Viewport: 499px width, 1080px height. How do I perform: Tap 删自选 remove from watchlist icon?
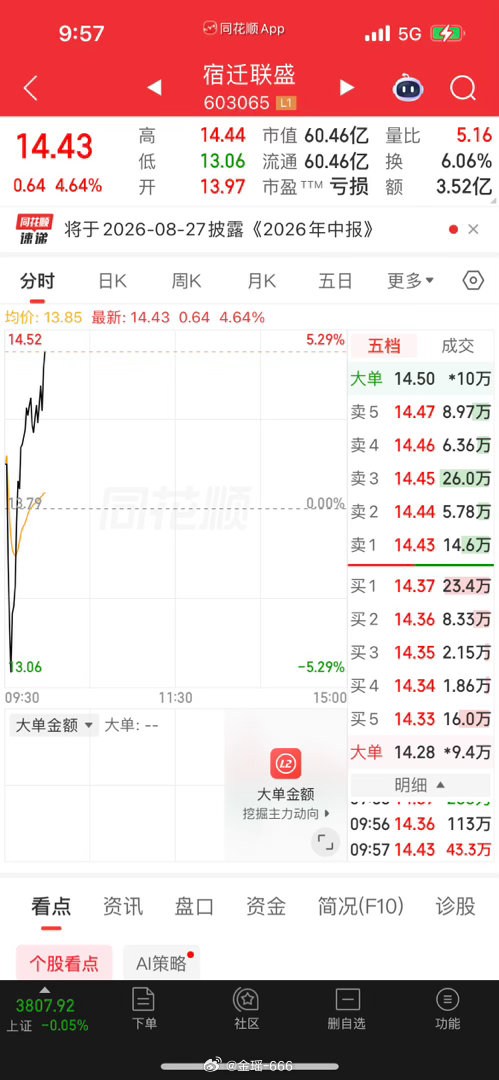point(347,1009)
